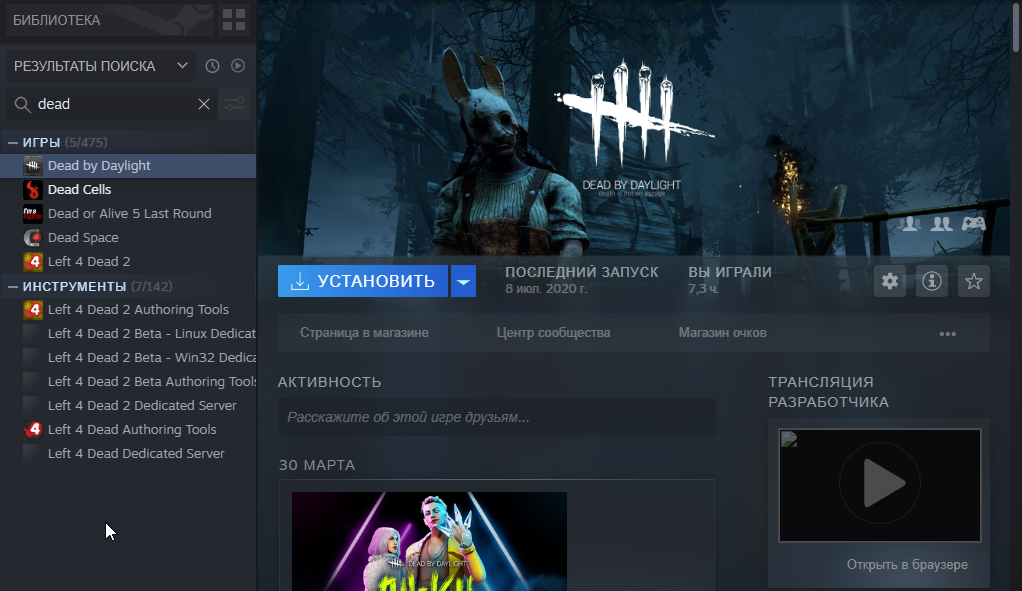Open Страница в магазине tab
The image size is (1022, 591).
click(364, 332)
